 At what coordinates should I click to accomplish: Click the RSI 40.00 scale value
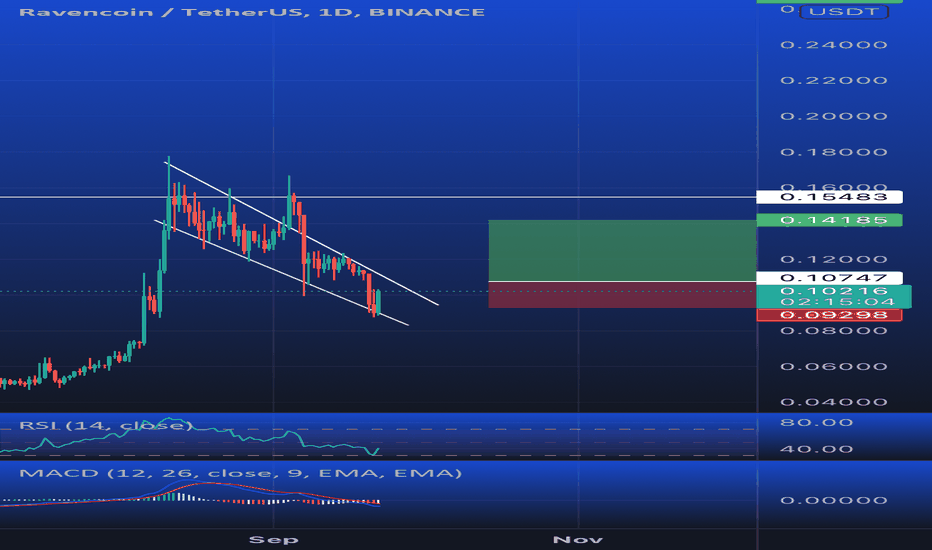click(817, 449)
